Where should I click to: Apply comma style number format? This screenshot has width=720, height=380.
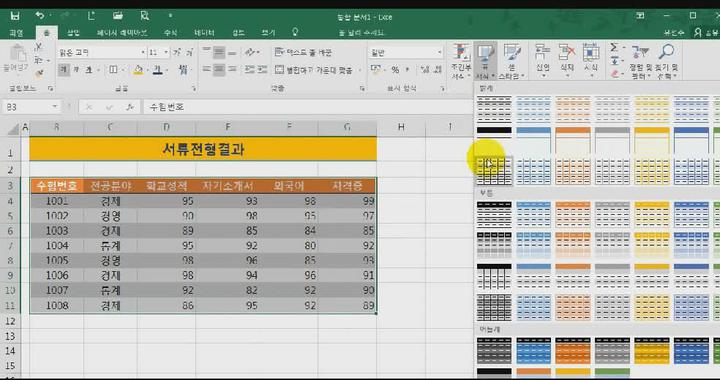coord(407,70)
